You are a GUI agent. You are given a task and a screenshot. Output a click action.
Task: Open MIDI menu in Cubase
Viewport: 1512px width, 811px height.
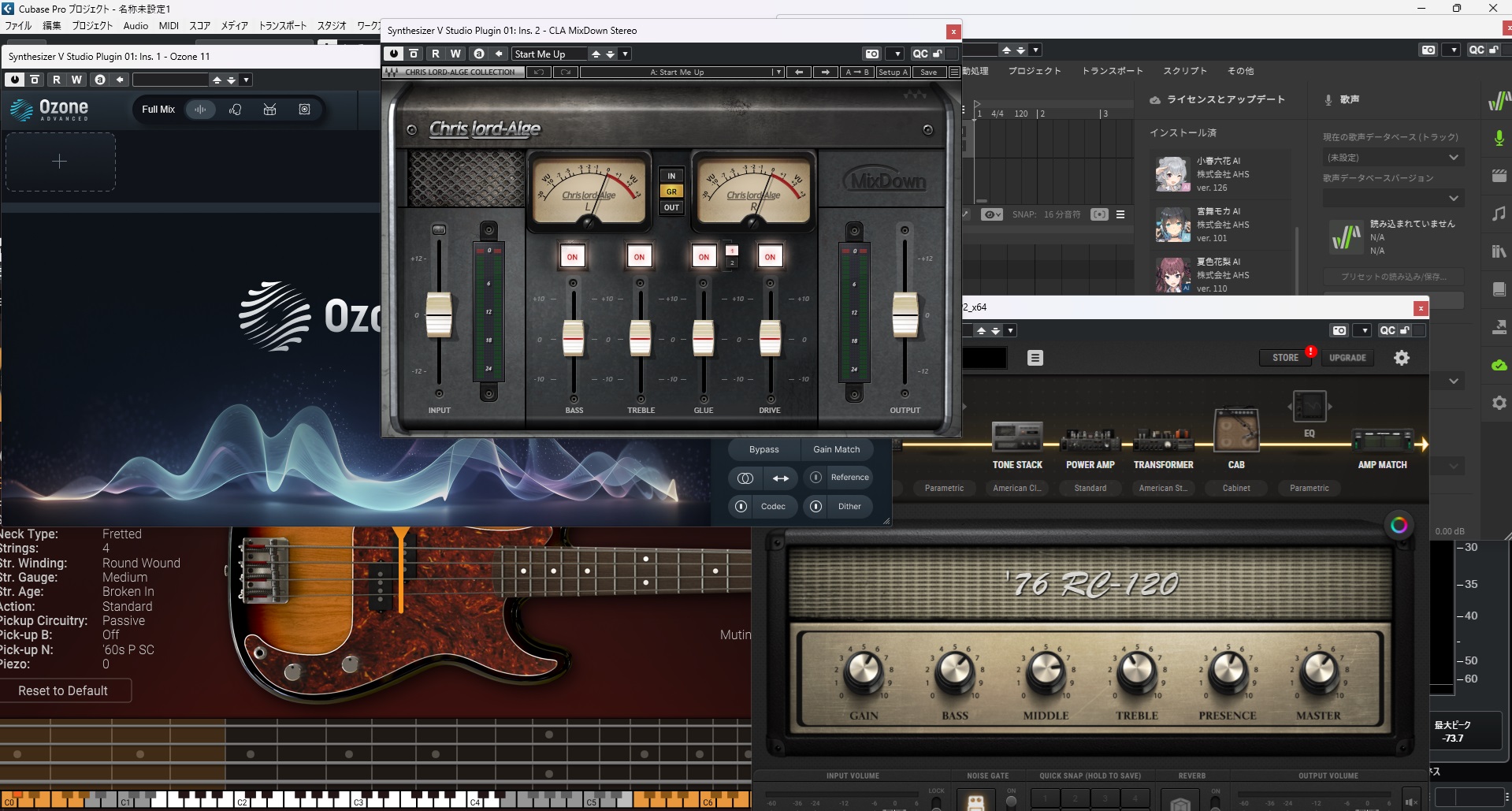coord(169,25)
